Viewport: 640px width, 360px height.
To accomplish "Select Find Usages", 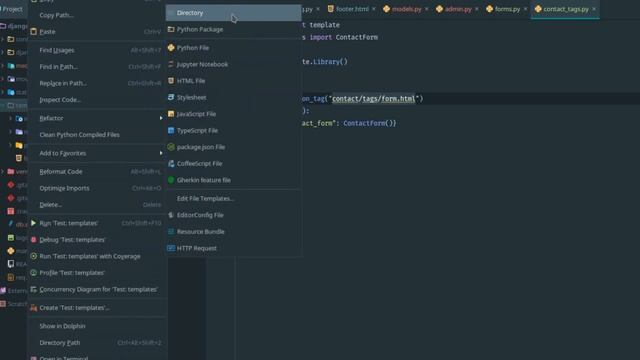I will [x=96, y=50].
